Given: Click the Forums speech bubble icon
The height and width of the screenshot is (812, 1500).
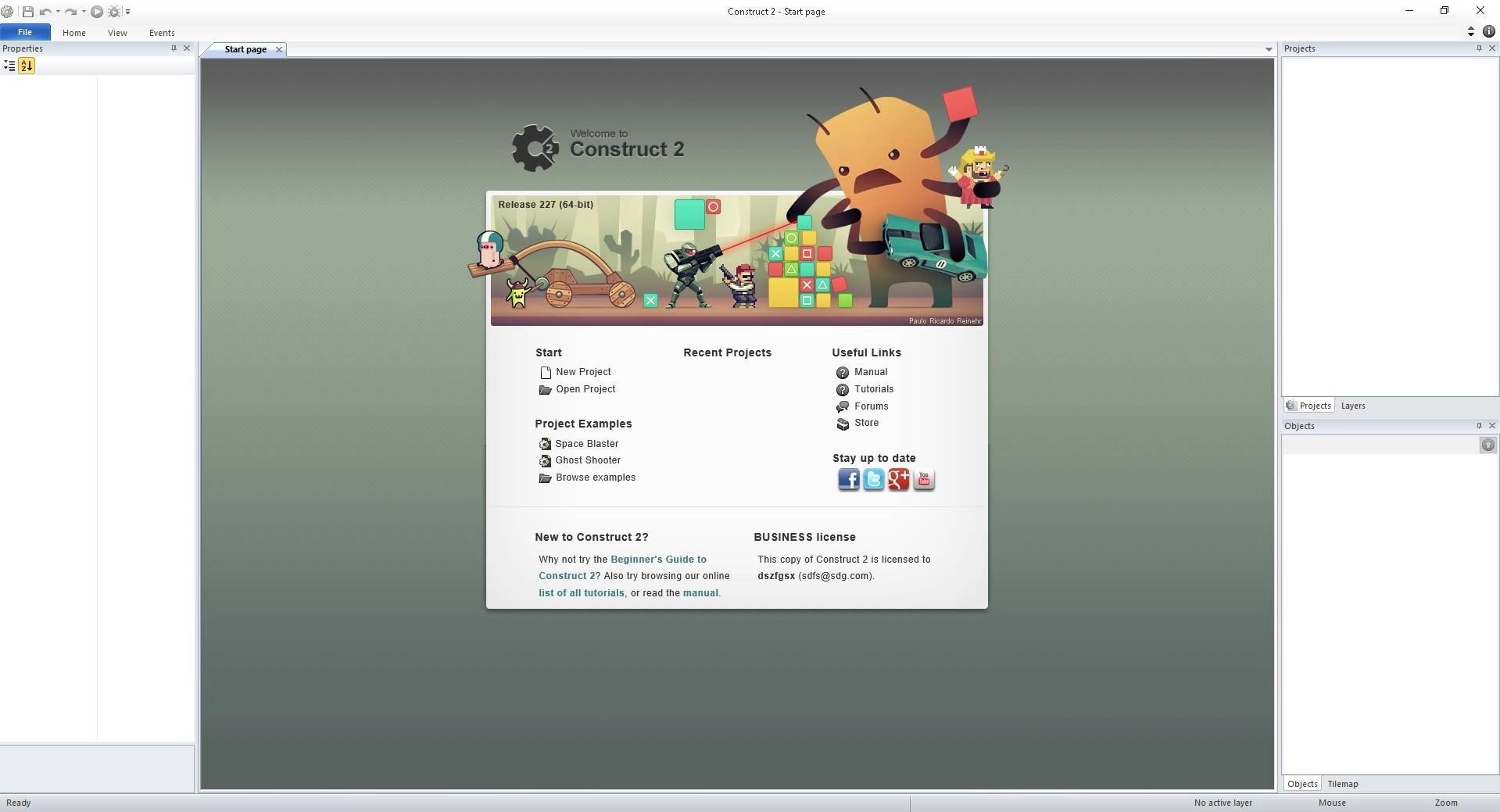Looking at the screenshot, I should click(843, 407).
